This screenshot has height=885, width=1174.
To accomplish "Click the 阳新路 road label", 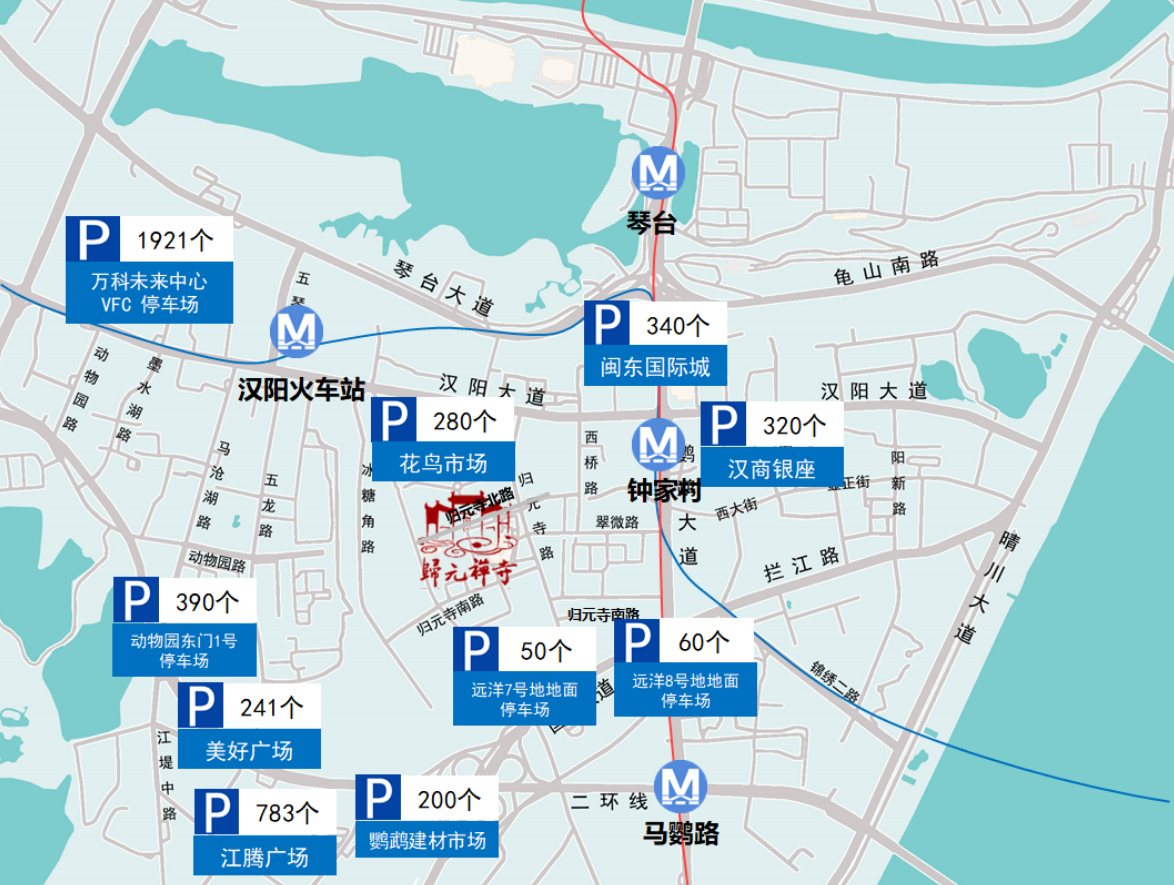I will point(898,483).
